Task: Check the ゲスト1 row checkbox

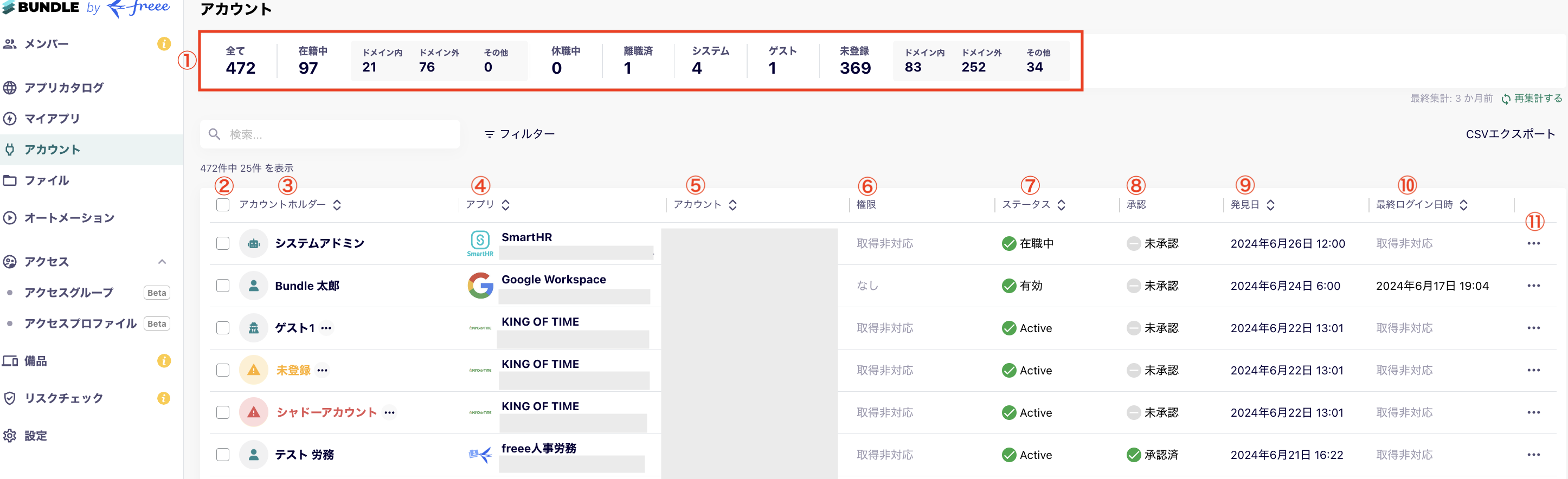Action: click(223, 328)
